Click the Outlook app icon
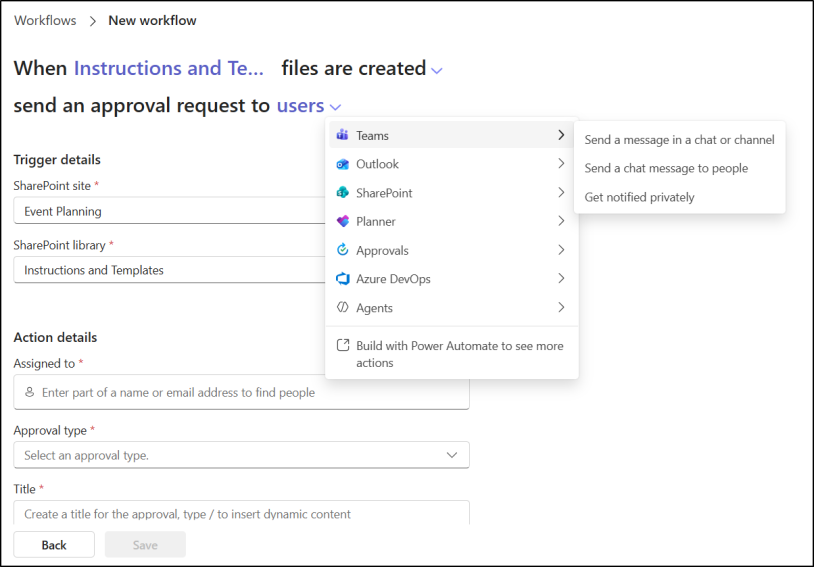Viewport: 814px width, 567px height. coord(343,164)
